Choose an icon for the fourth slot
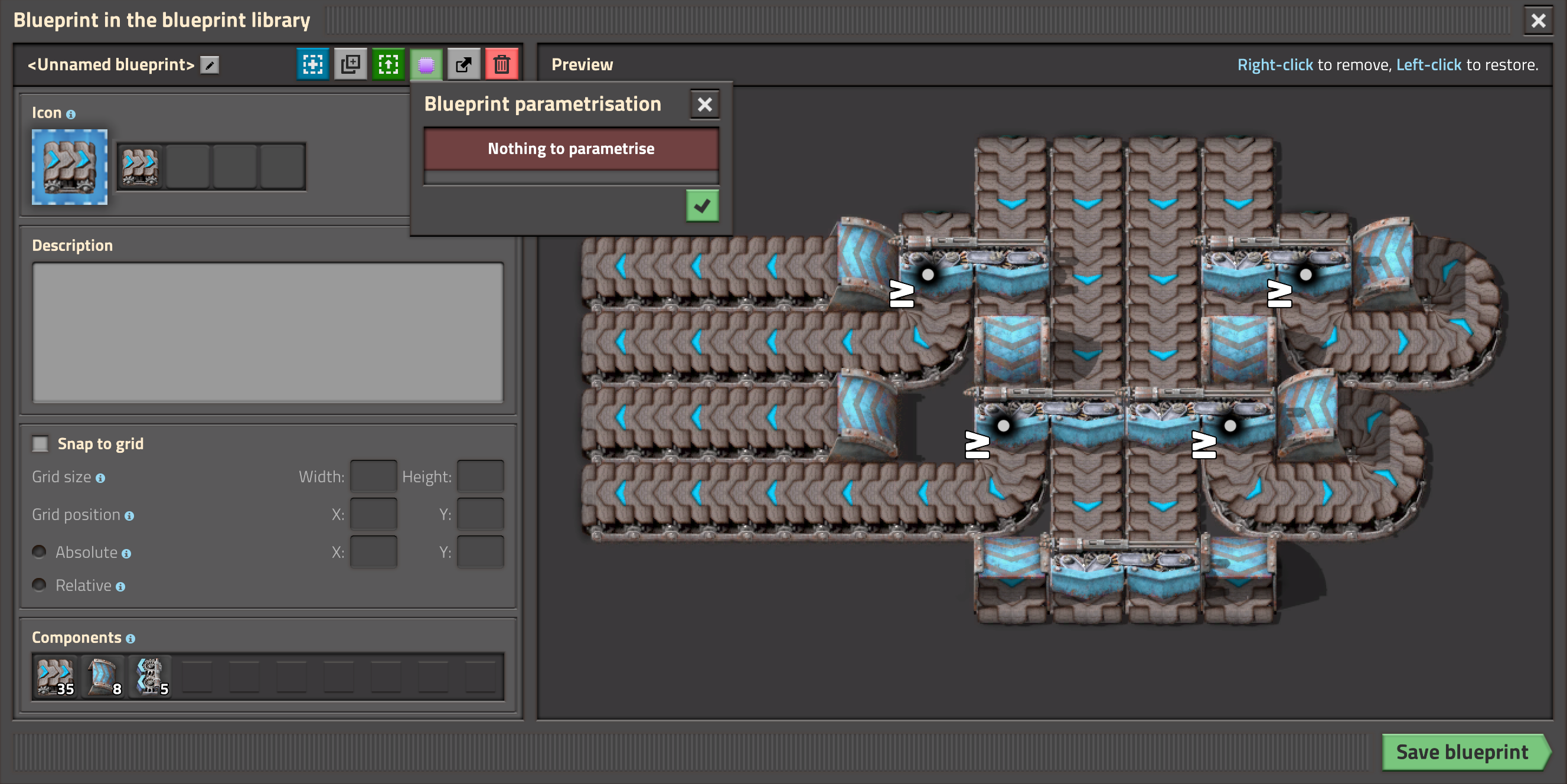 click(x=283, y=166)
